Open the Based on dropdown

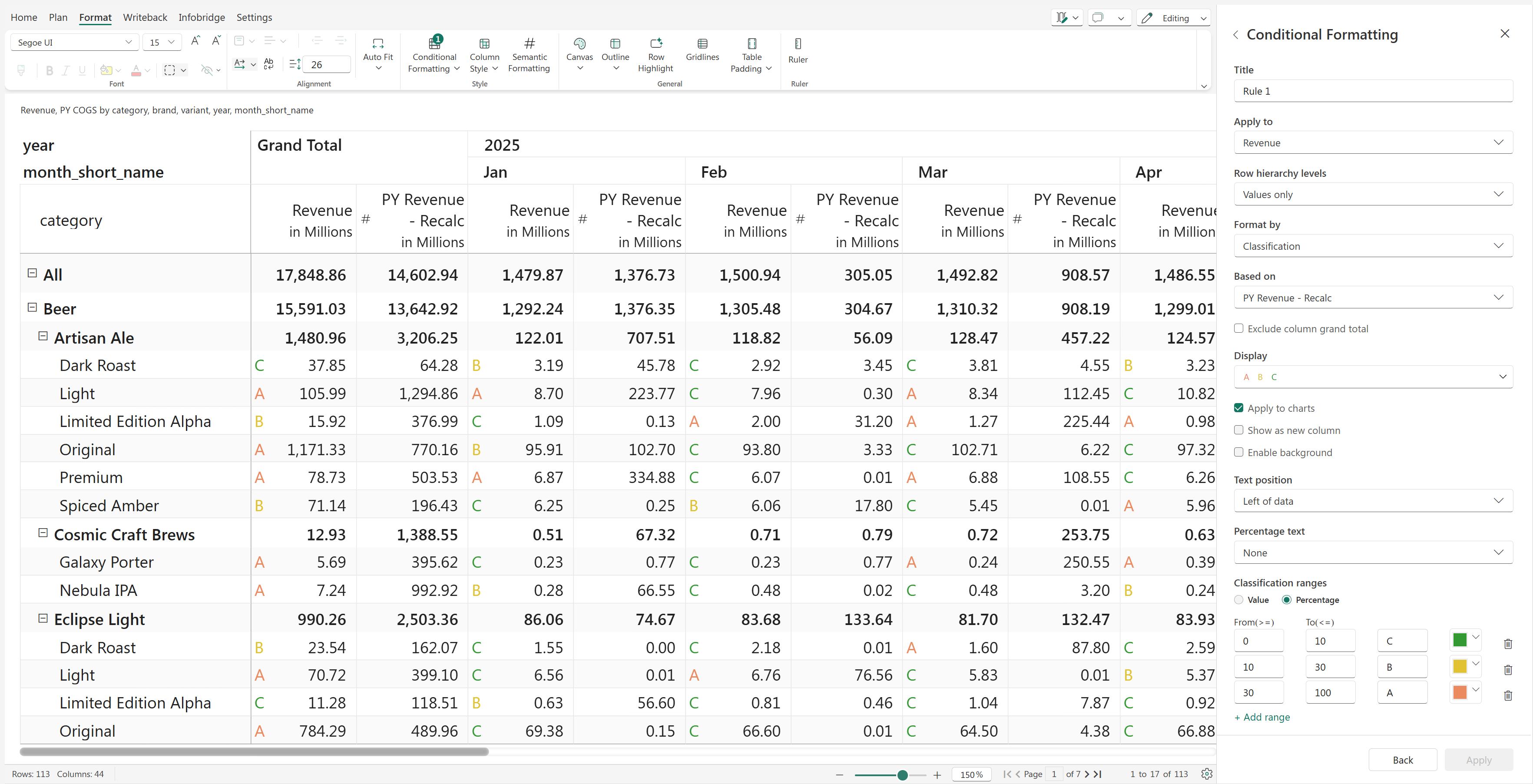[x=1372, y=298]
